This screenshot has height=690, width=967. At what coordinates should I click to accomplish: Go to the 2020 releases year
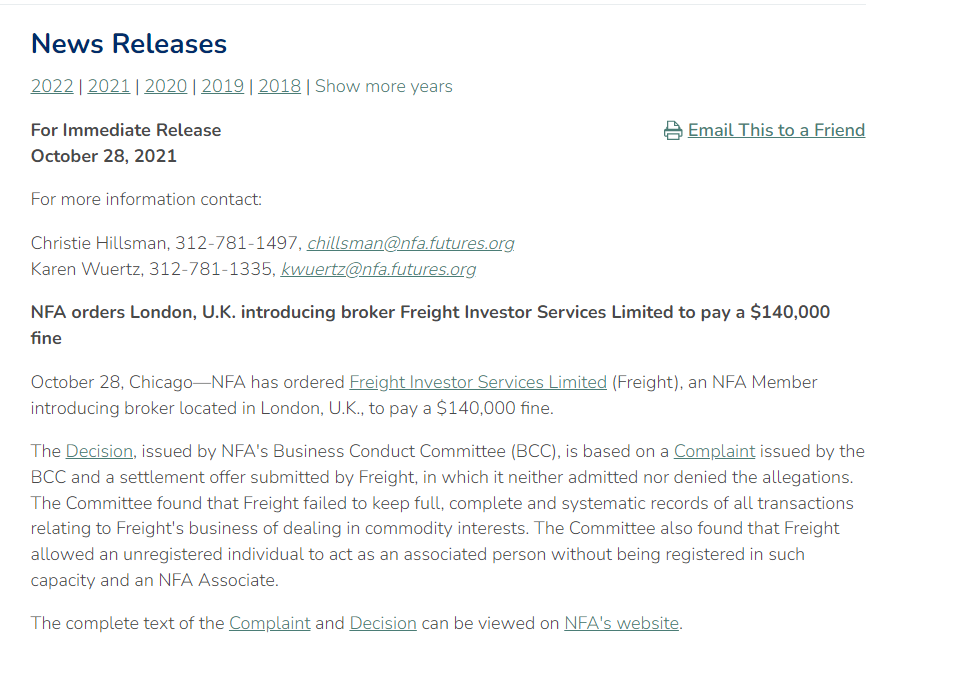click(166, 86)
